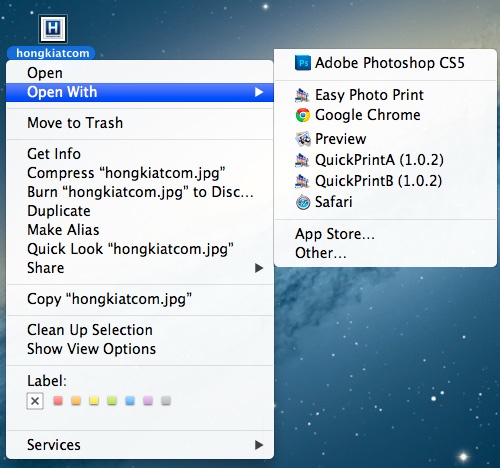Apply the blue label color
500x468 pixels.
coord(130,400)
